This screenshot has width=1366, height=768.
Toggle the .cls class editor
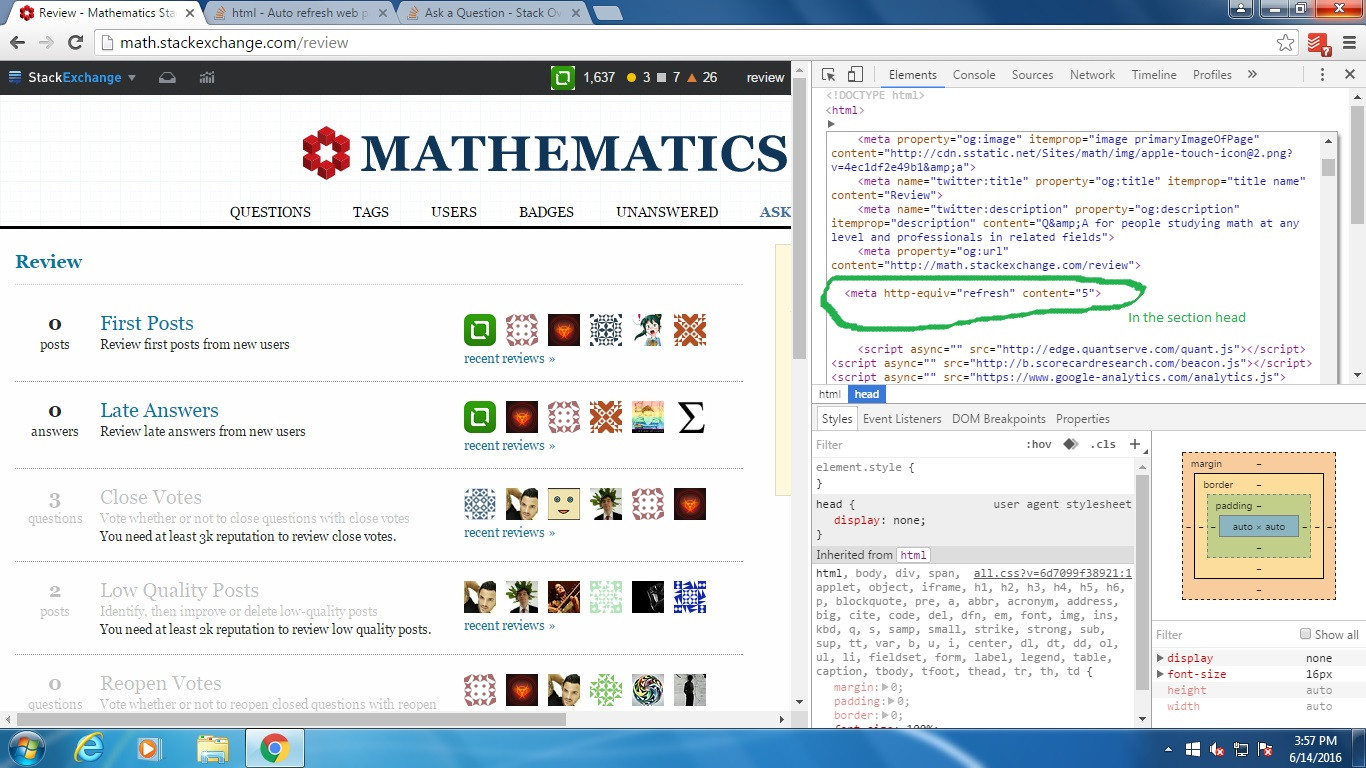[x=1103, y=444]
